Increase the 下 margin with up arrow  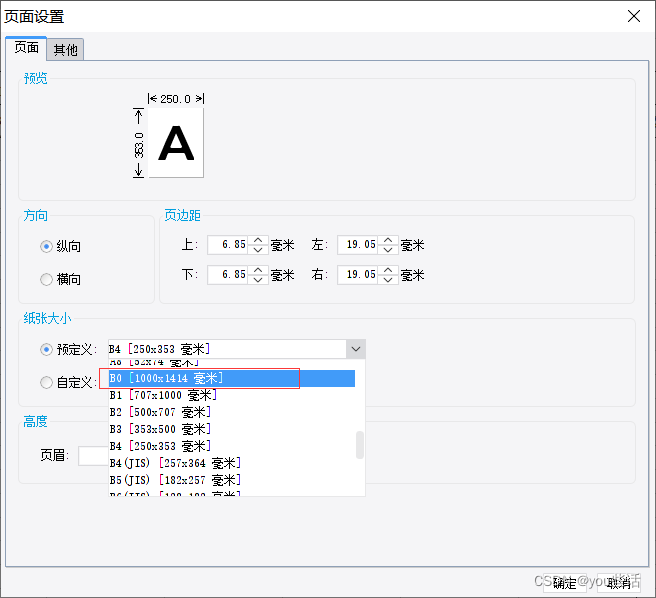[258, 270]
